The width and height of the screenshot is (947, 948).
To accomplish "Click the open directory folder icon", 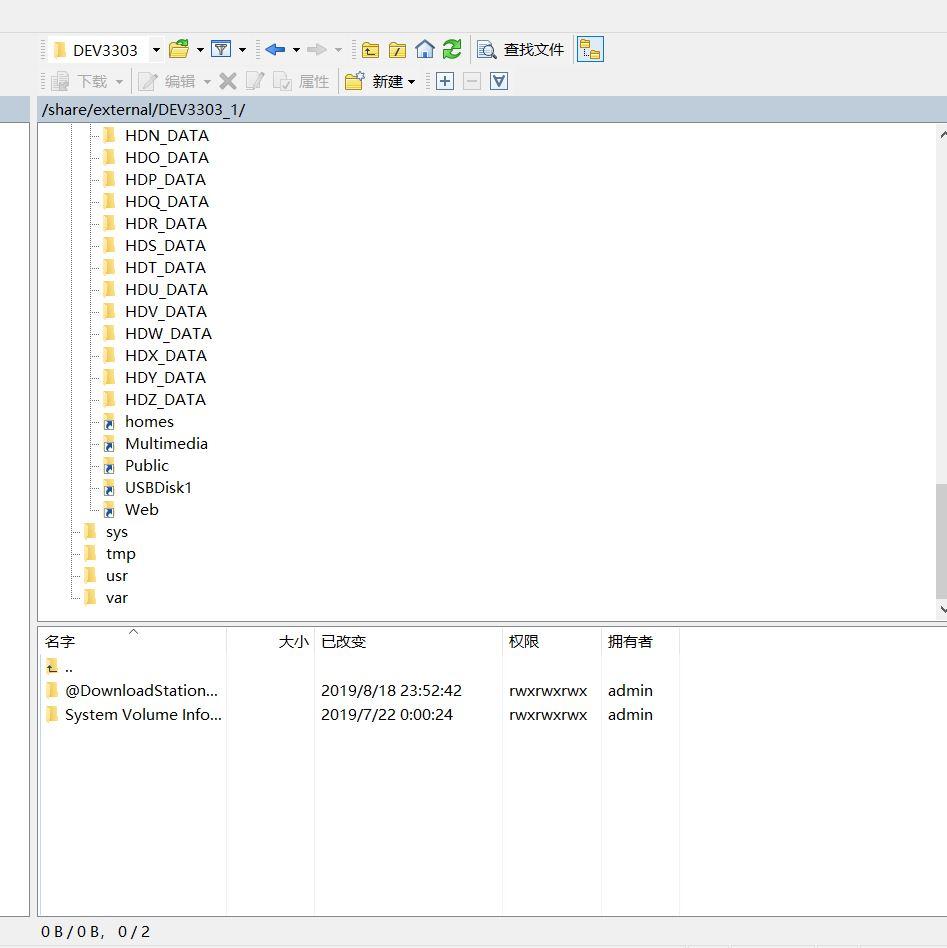I will 179,49.
